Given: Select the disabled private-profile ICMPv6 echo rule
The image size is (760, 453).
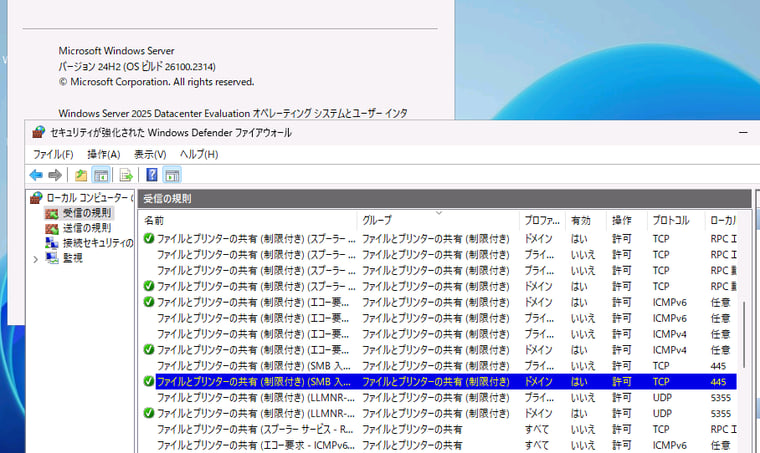Looking at the screenshot, I should tap(439, 318).
